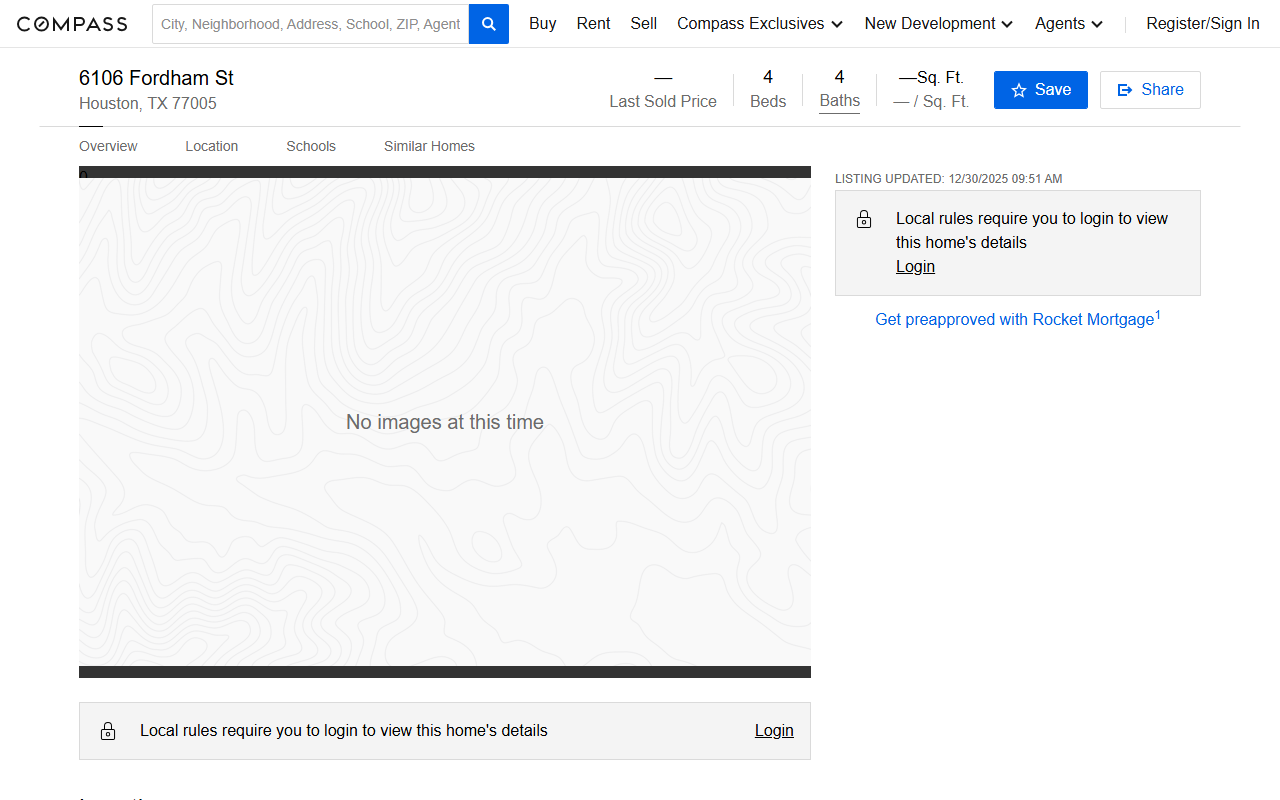Click the lock icon below the photo

tap(108, 732)
